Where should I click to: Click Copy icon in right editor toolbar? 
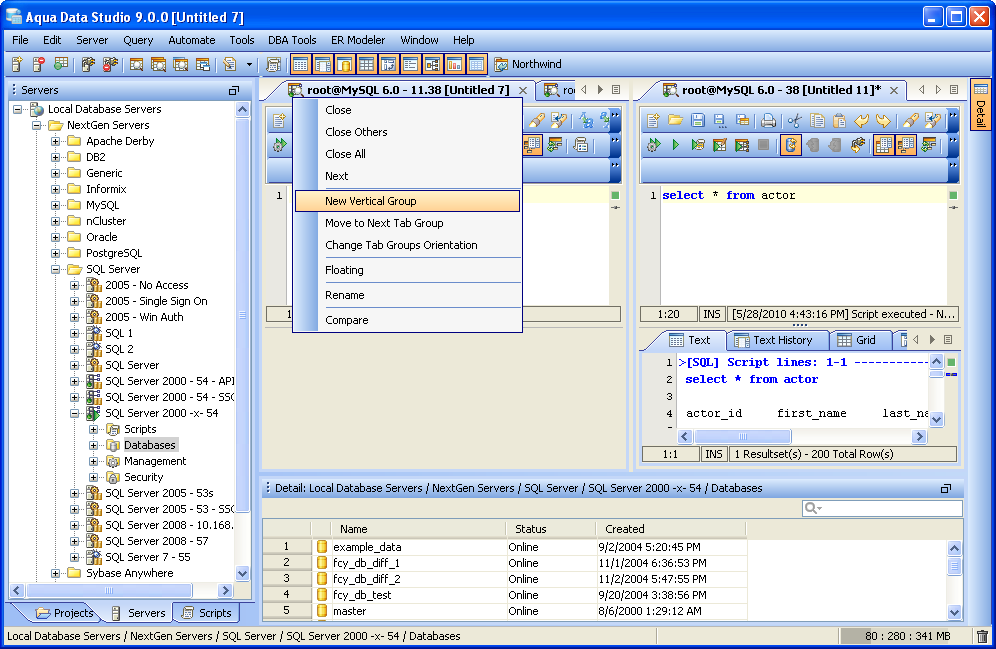point(817,120)
